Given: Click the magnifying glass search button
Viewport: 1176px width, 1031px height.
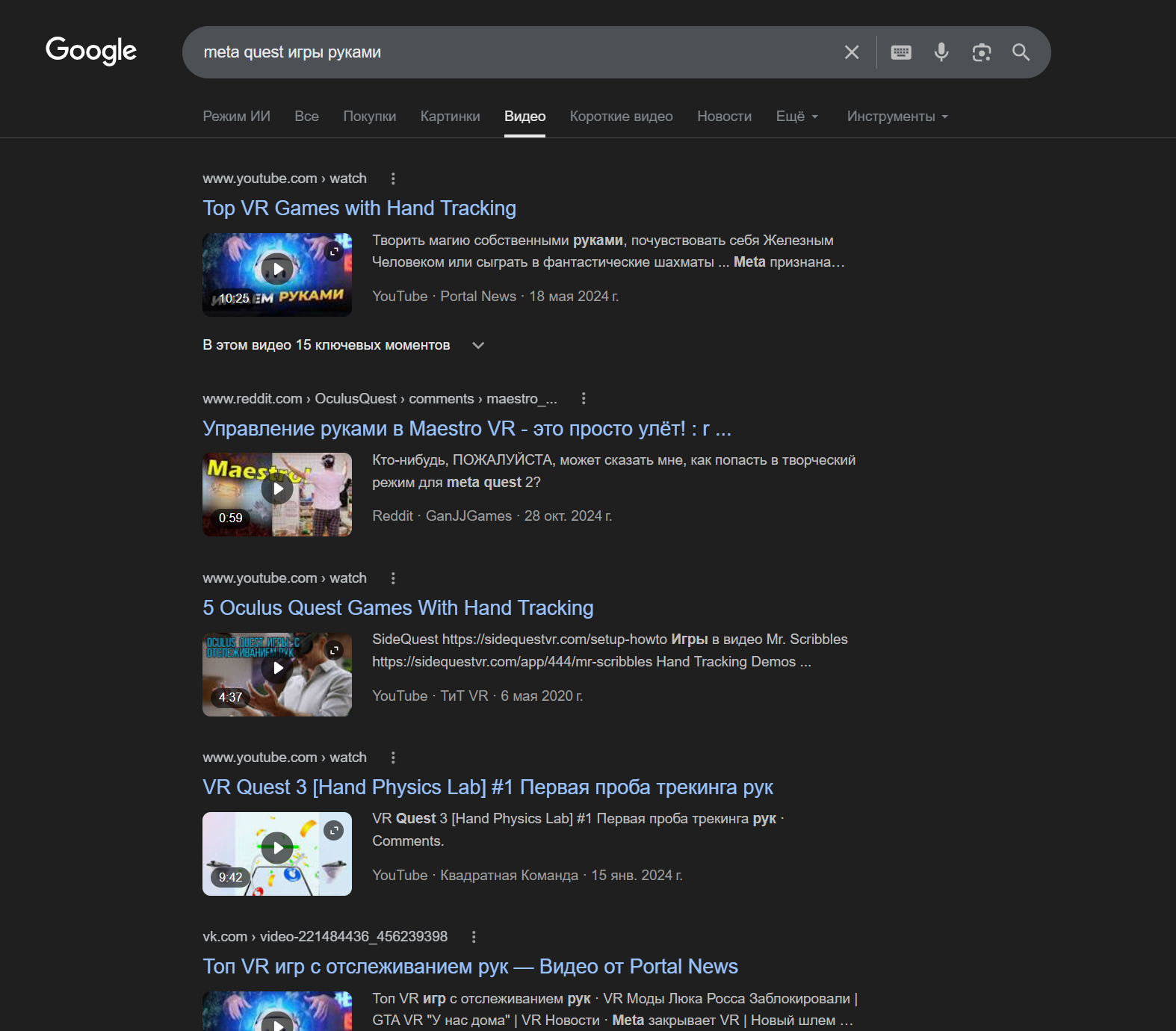Looking at the screenshot, I should 1021,52.
